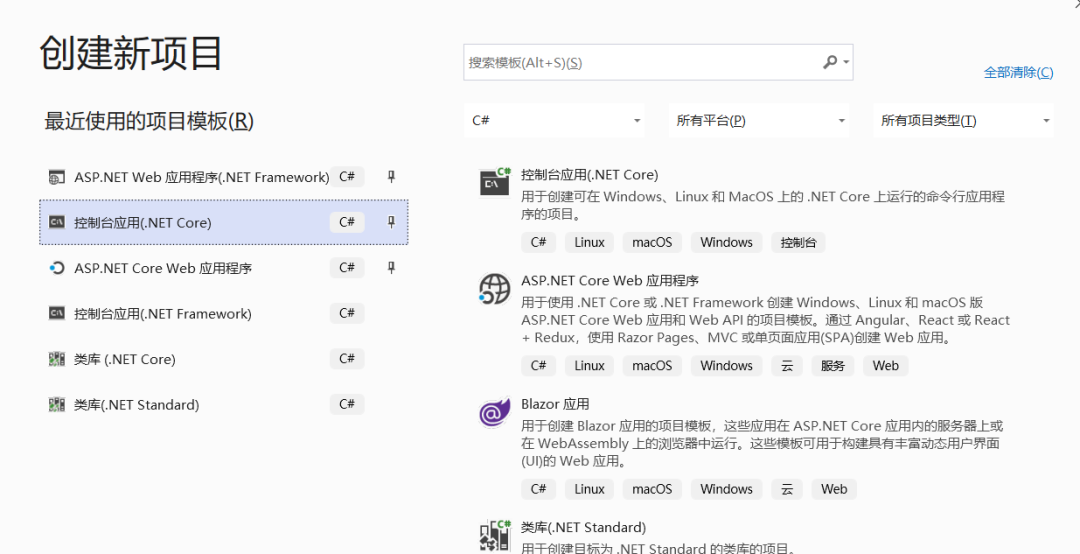Choose 类库(.NET Standard) title in results
The image size is (1080, 554).
583,528
